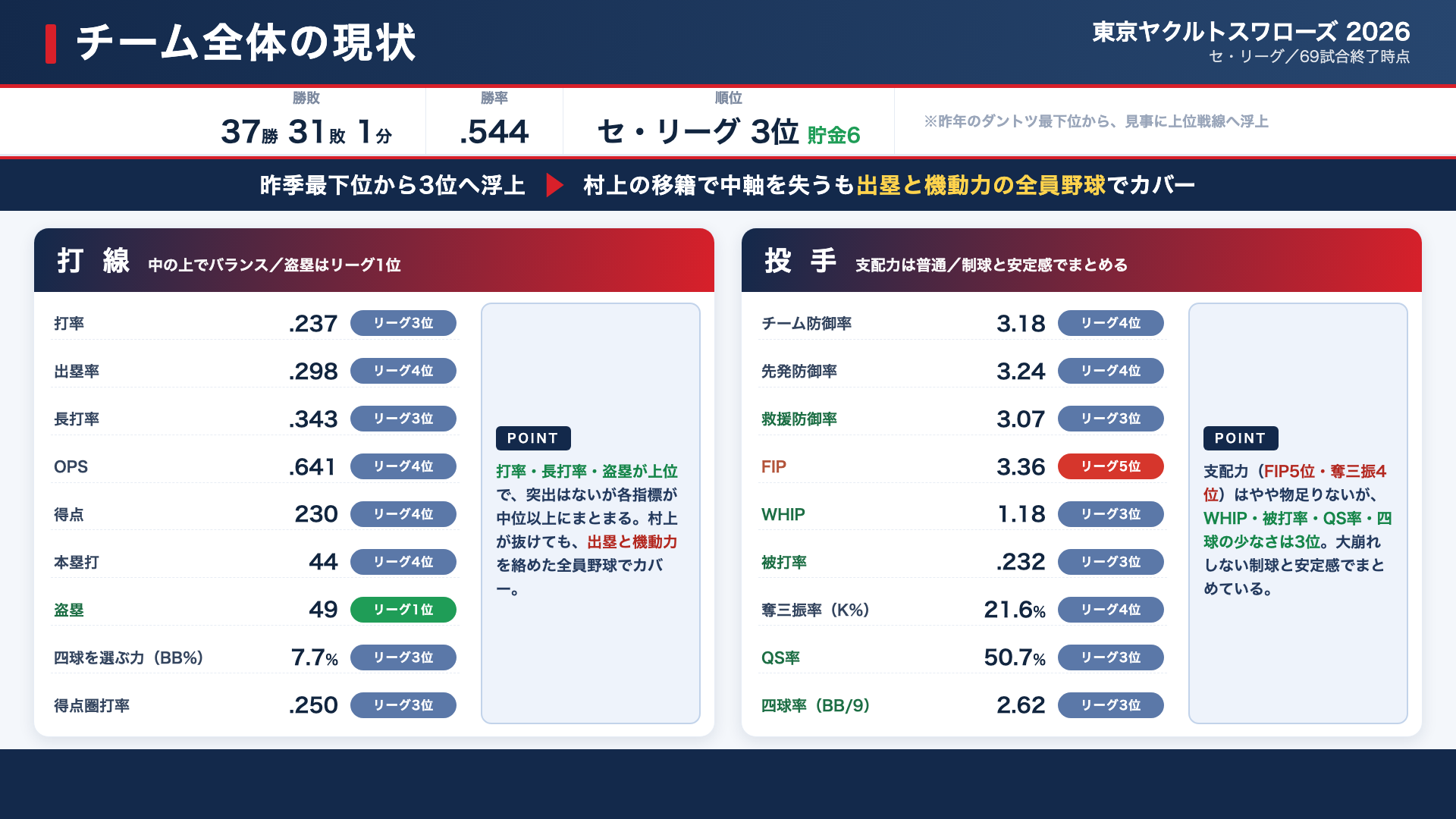Click the 得点 リーグ4位 badge
Image resolution: width=1456 pixels, height=819 pixels.
[403, 514]
